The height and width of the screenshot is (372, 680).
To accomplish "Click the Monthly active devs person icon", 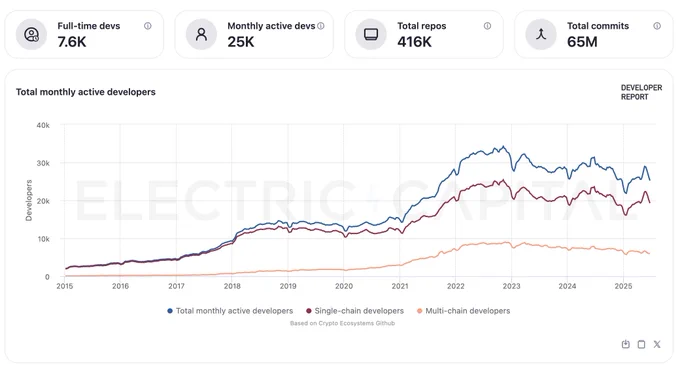I will tap(201, 34).
